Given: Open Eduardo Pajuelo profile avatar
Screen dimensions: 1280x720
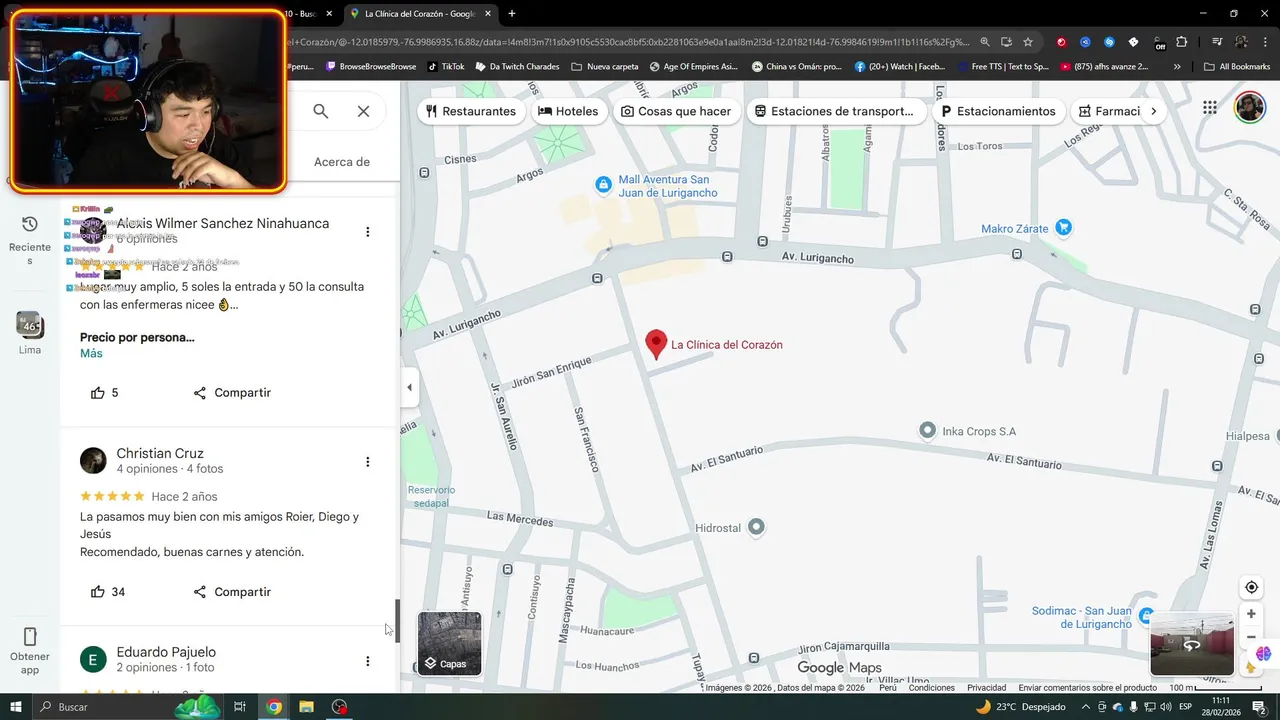Looking at the screenshot, I should point(93,659).
